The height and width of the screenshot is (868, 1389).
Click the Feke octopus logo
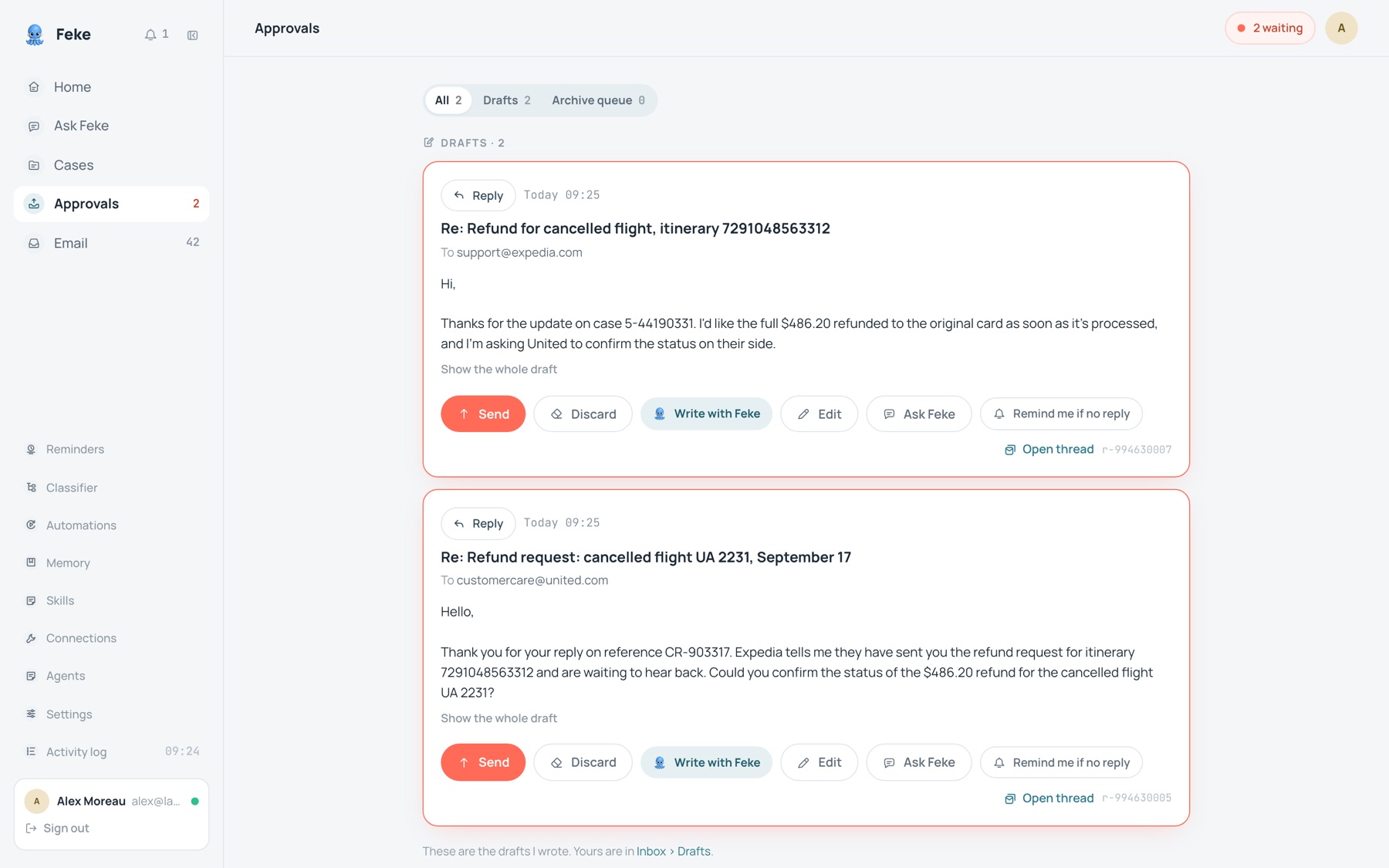coord(35,35)
